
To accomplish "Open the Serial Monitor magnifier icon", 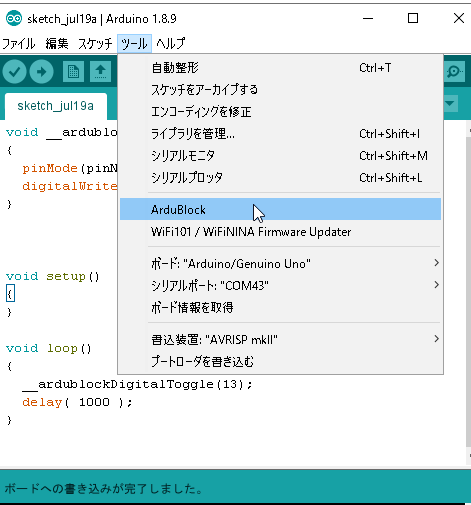I will pyautogui.click(x=455, y=72).
